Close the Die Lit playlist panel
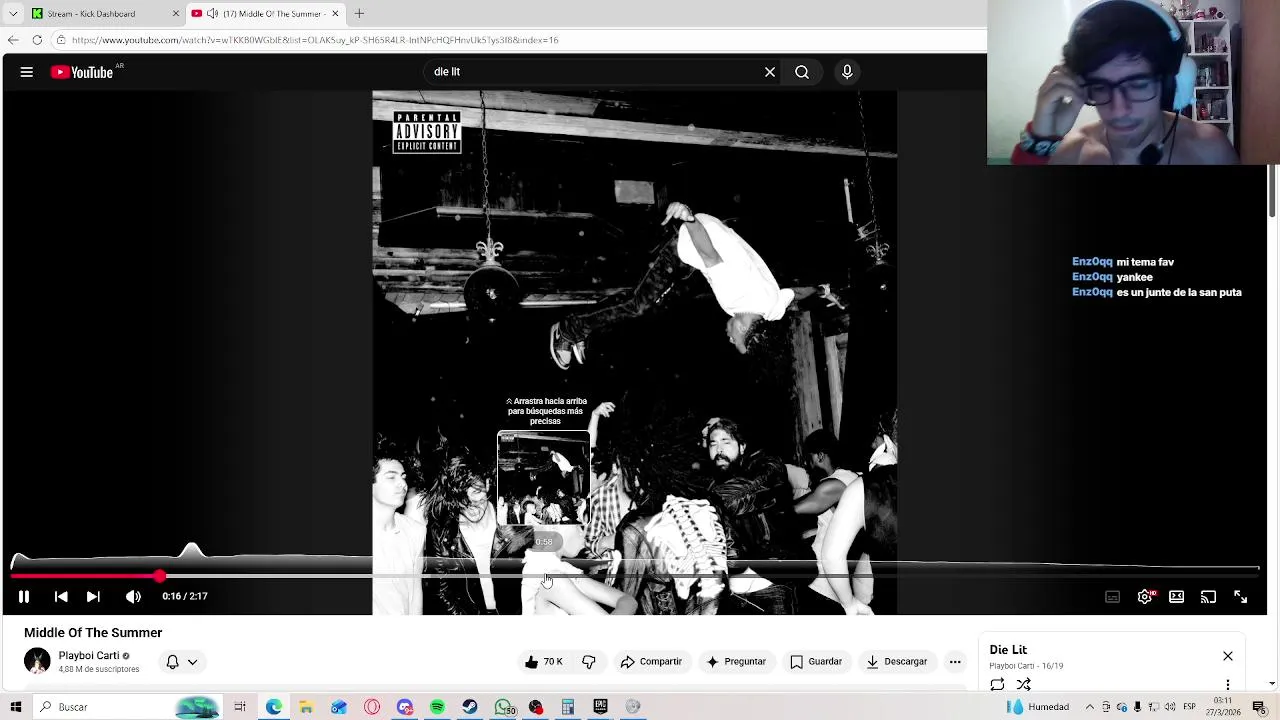Viewport: 1280px width, 720px height. 1228,656
